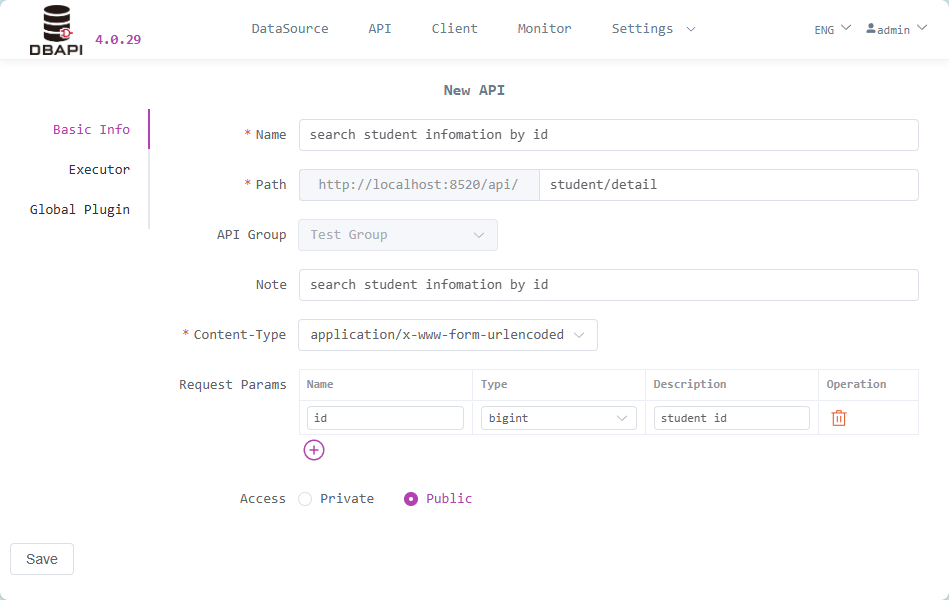Image resolution: width=949 pixels, height=600 pixels.
Task: Open the Monitor page
Action: (544, 28)
